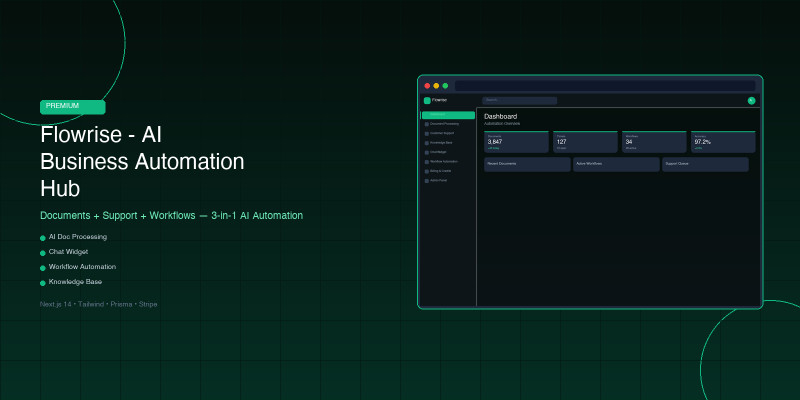Select the Documents 3,847 stat card
The image size is (800, 400).
click(x=516, y=142)
